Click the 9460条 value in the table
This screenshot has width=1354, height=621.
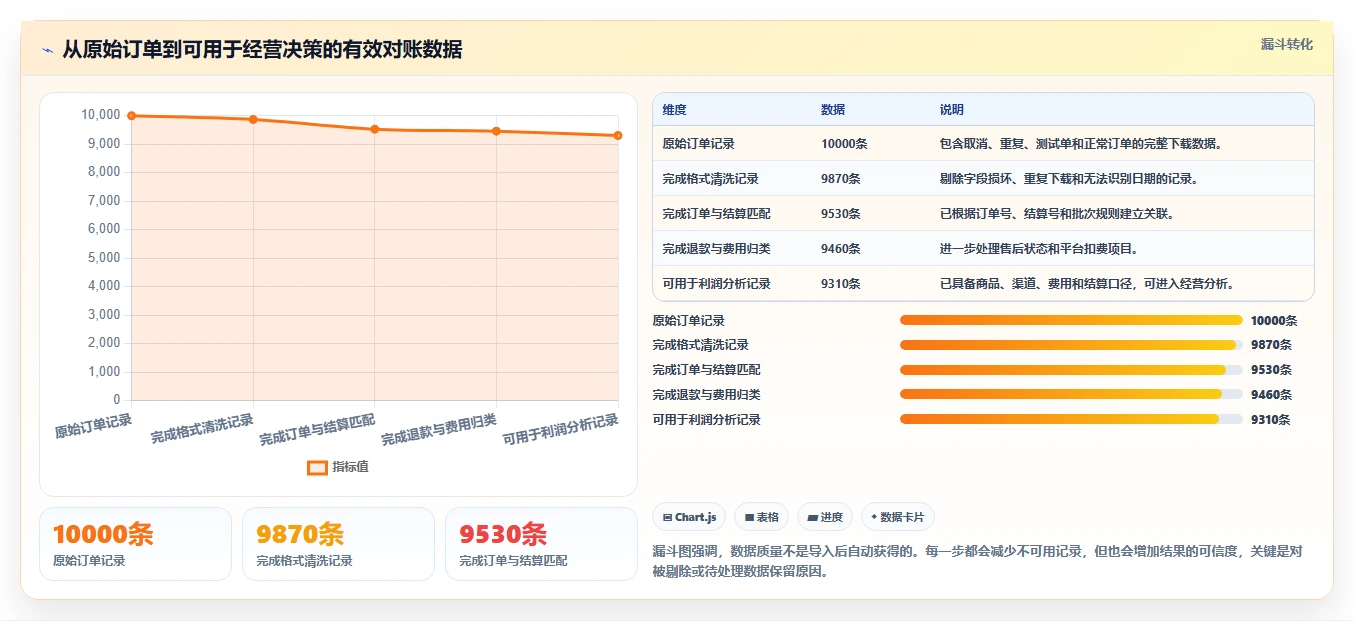(840, 249)
